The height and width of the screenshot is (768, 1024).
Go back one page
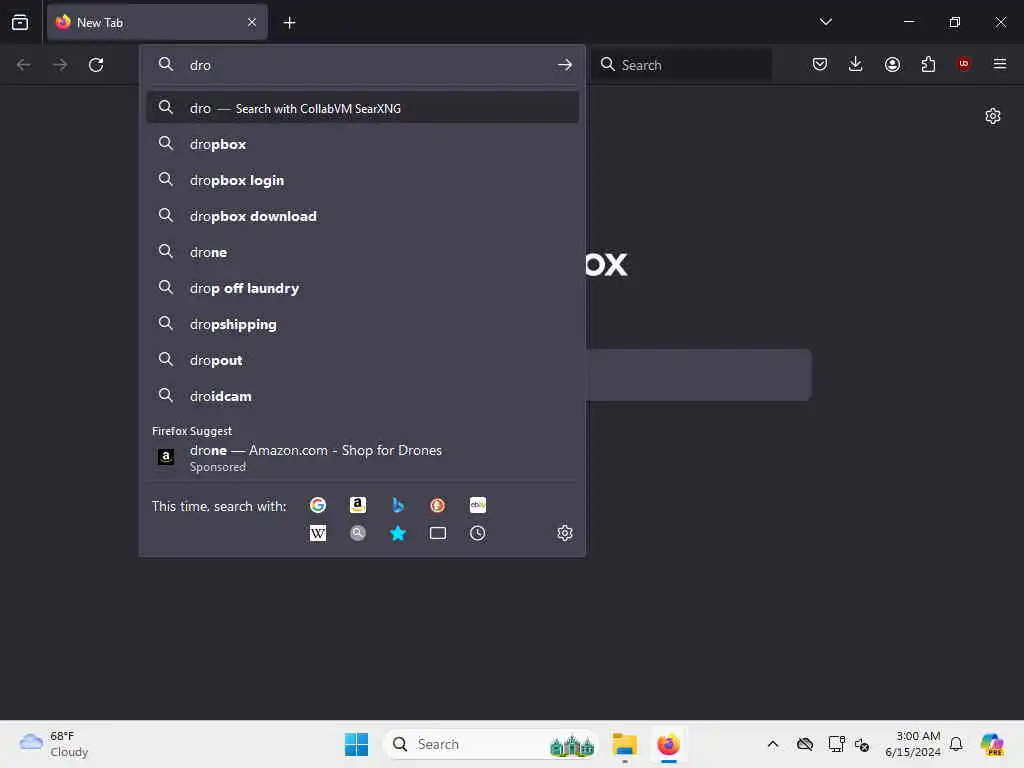click(x=24, y=65)
